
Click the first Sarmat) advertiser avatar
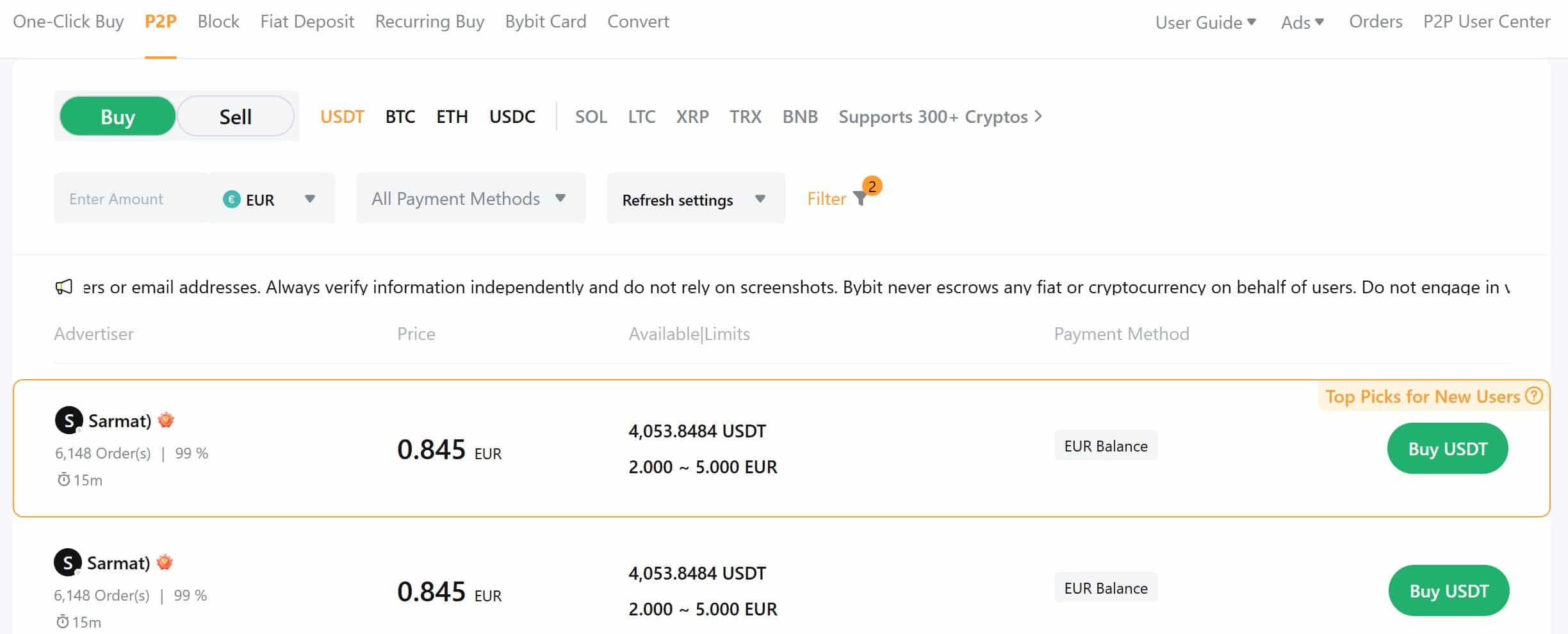pyautogui.click(x=69, y=420)
